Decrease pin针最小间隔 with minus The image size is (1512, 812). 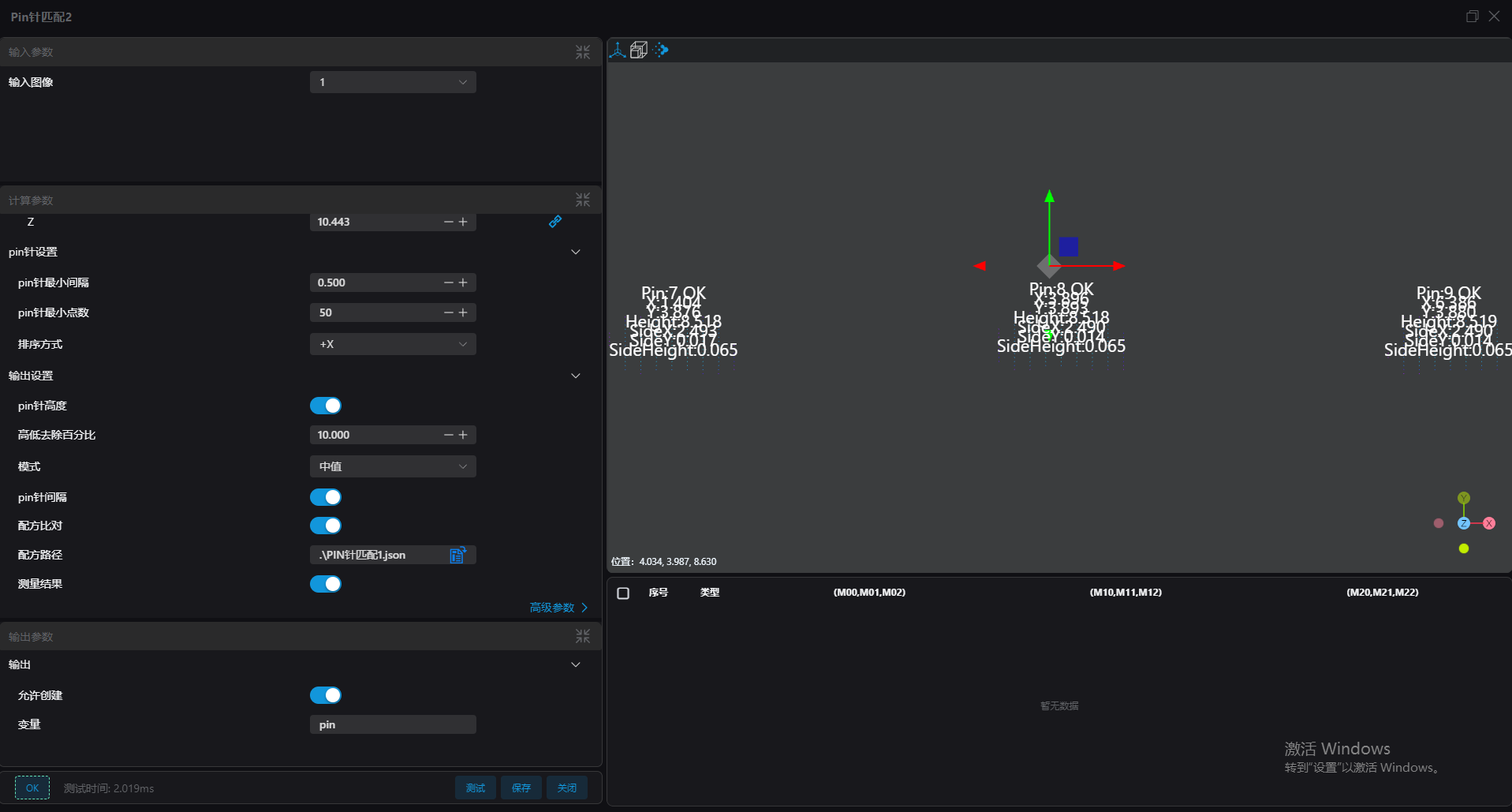pos(448,283)
